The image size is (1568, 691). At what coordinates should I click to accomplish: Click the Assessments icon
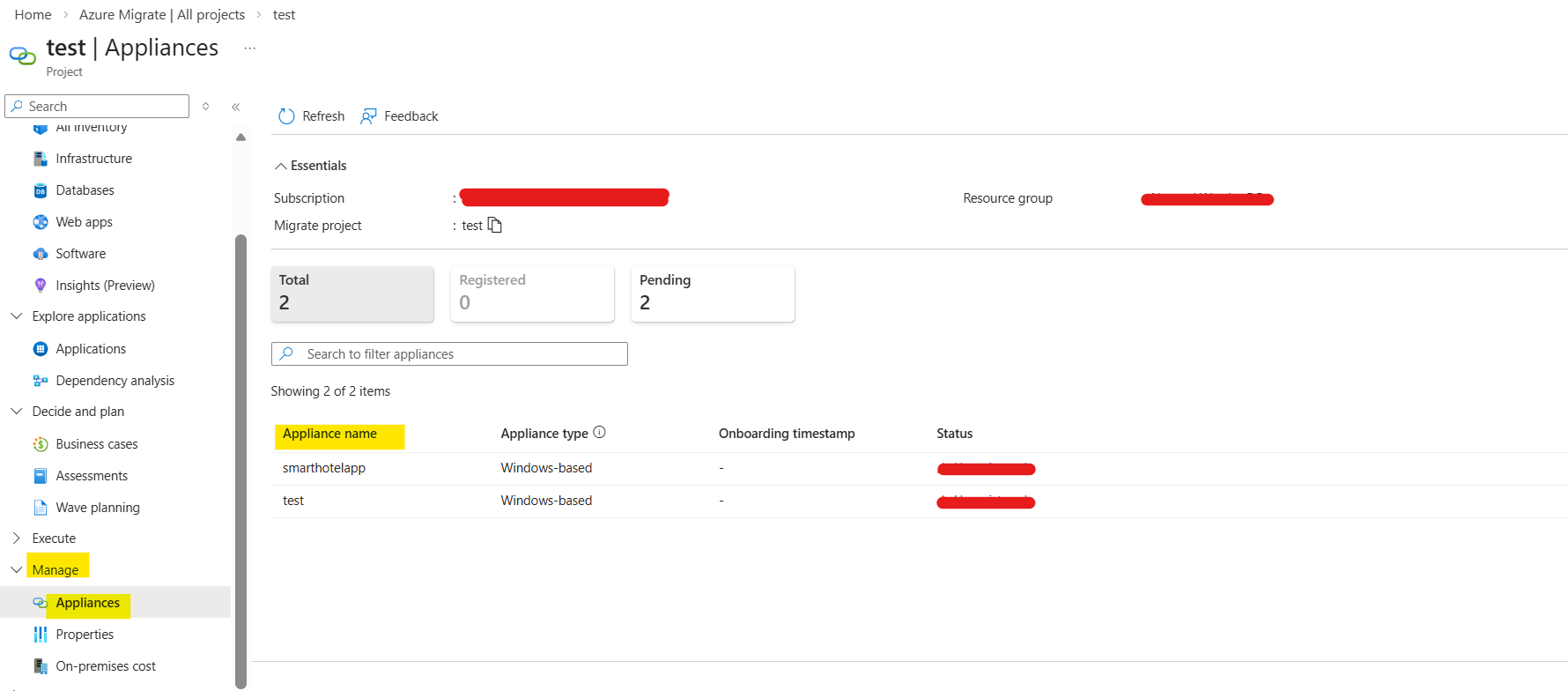tap(41, 476)
